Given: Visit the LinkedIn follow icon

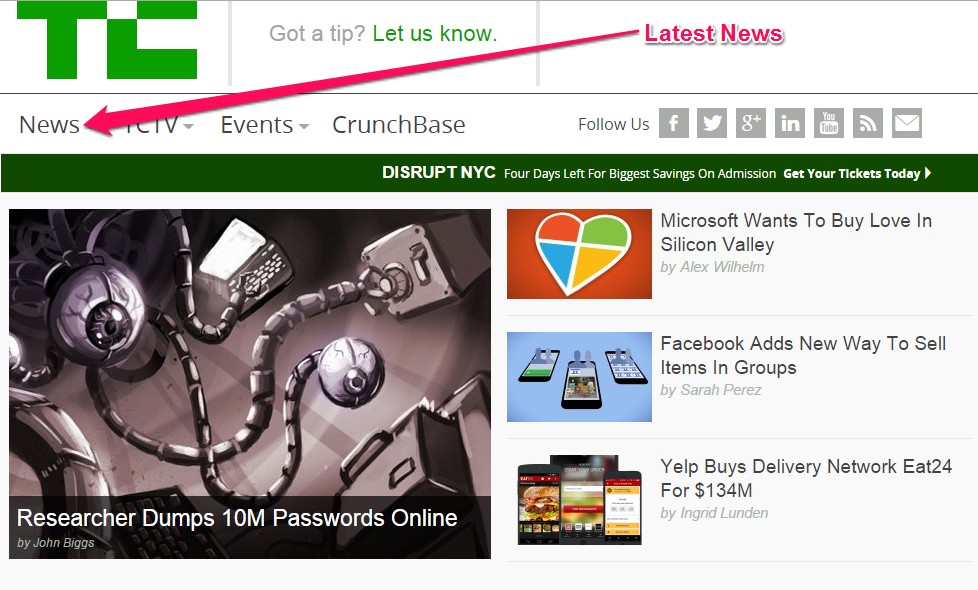Looking at the screenshot, I should click(790, 123).
